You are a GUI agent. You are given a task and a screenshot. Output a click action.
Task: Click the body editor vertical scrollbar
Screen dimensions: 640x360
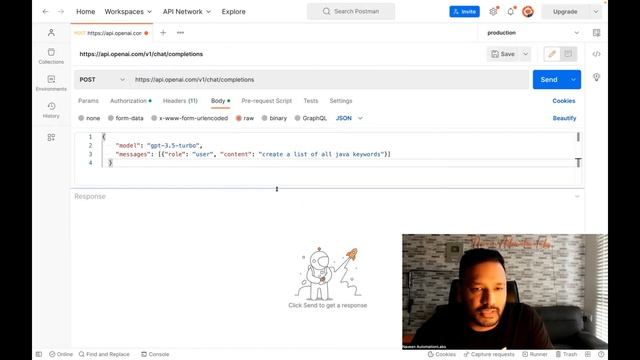click(x=578, y=137)
